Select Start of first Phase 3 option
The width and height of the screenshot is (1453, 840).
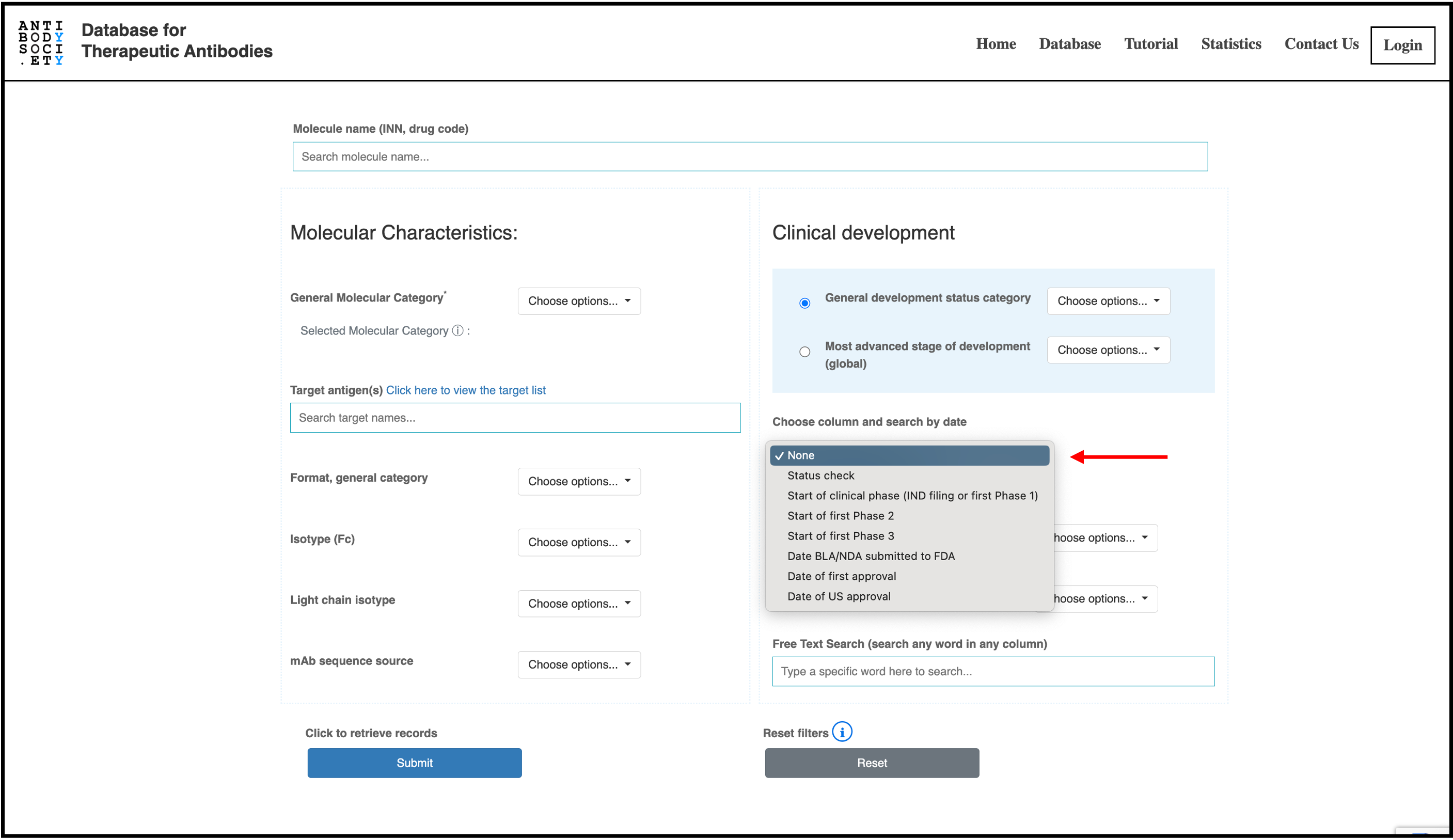tap(840, 535)
